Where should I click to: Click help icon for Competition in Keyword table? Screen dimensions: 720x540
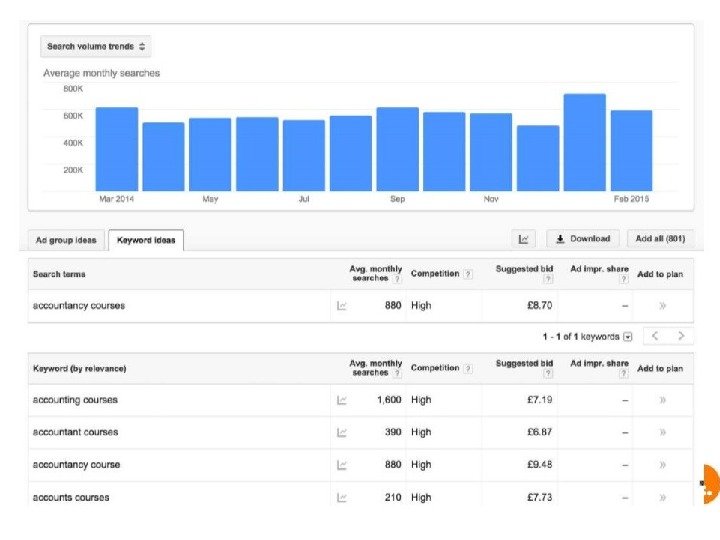(467, 369)
